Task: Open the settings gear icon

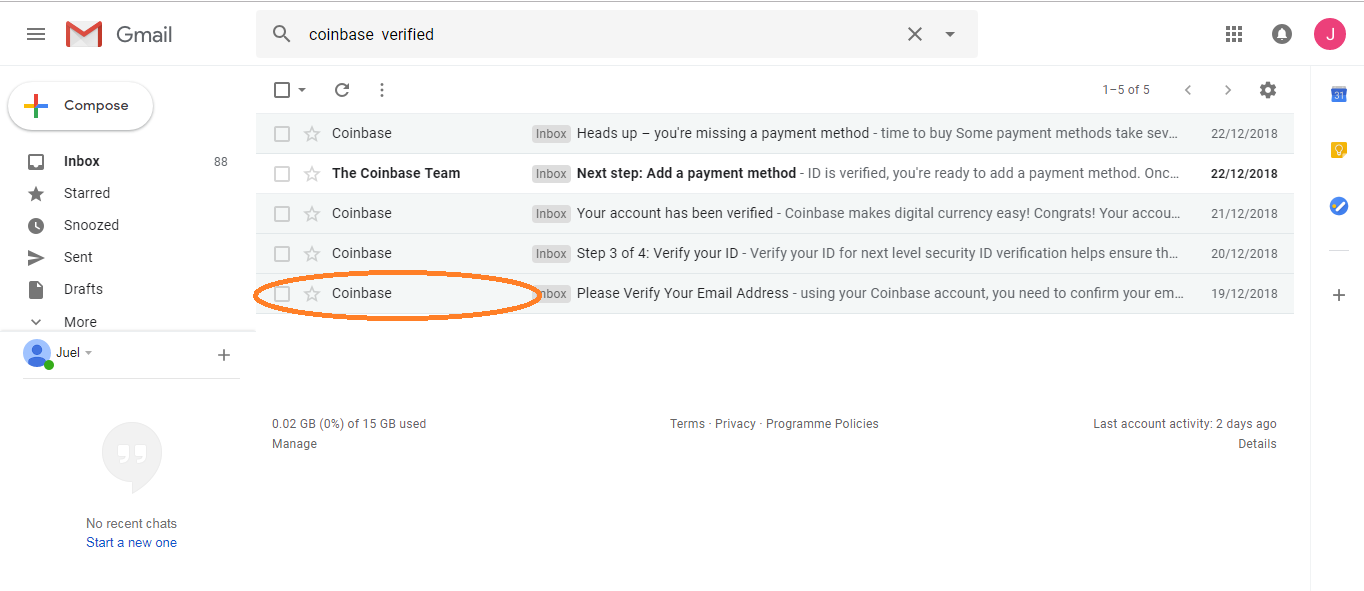Action: tap(1268, 90)
